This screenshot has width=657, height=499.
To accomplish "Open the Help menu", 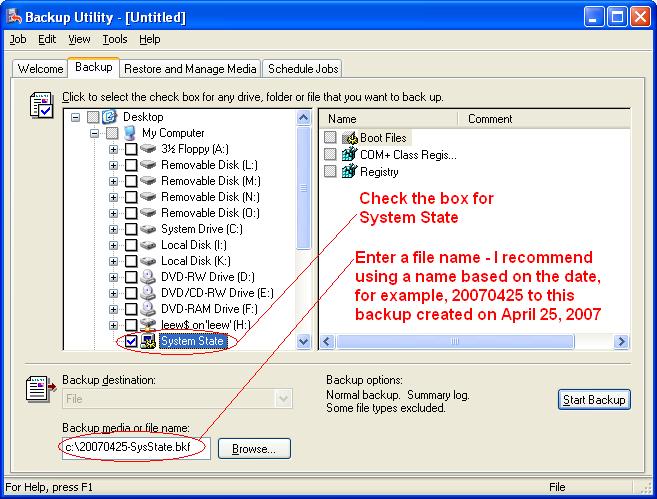I will pyautogui.click(x=150, y=39).
